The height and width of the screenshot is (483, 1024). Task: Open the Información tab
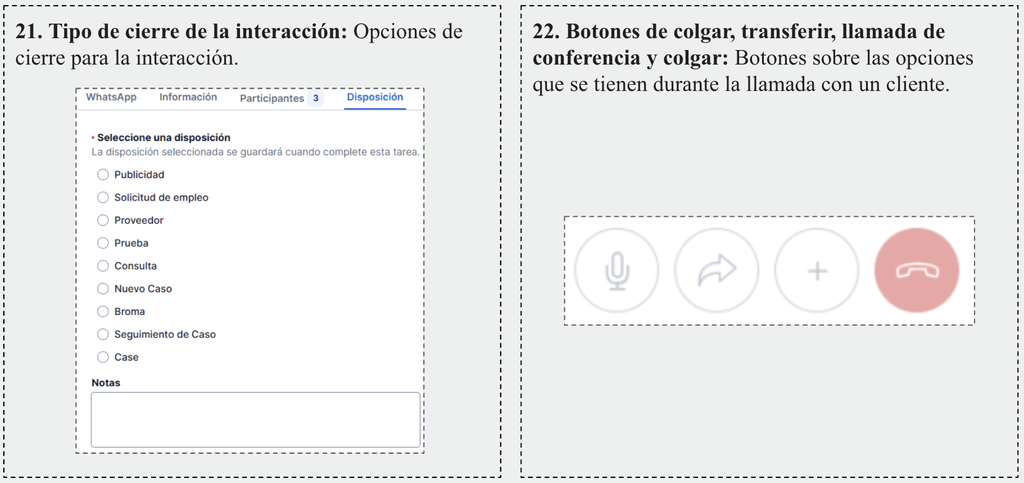[188, 98]
